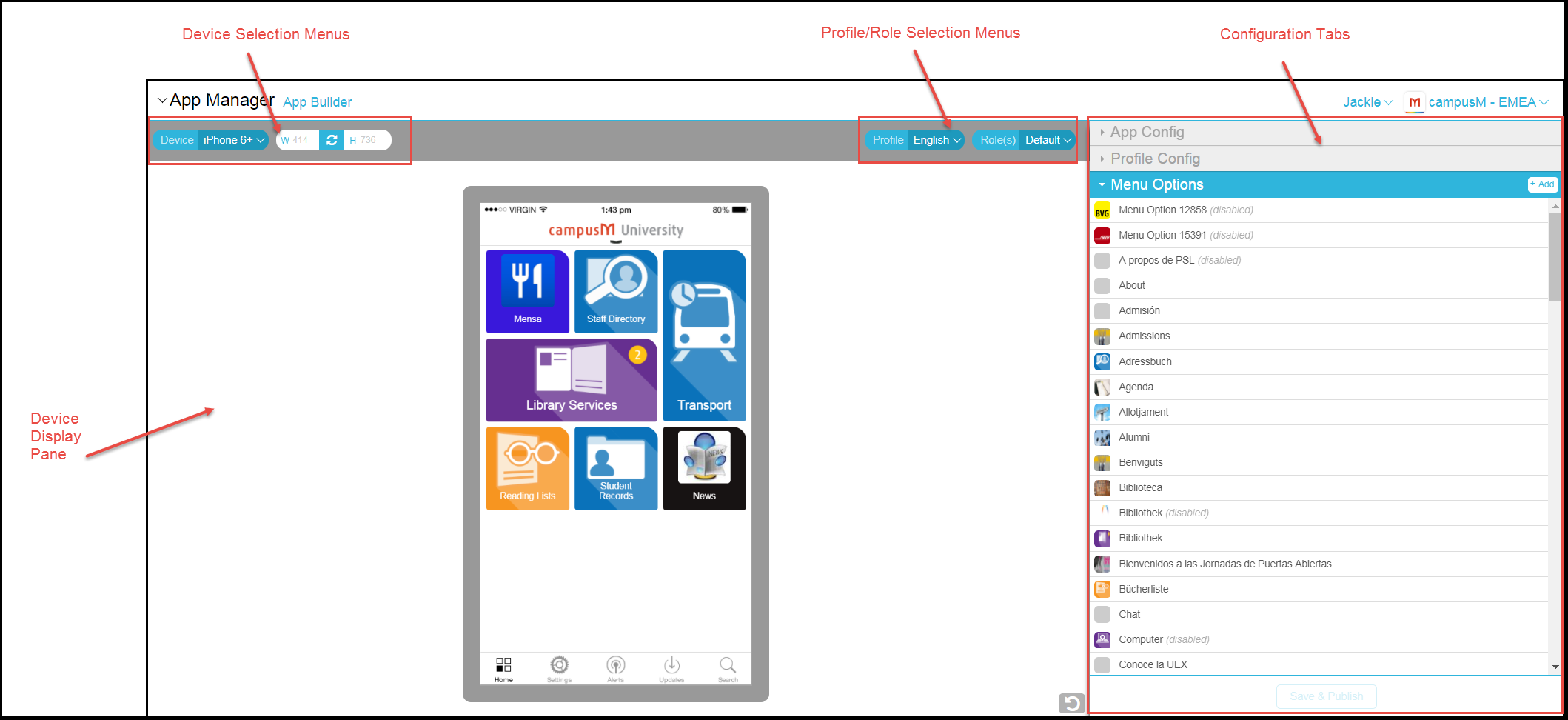Open the Jackie user menu
This screenshot has height=720, width=1568.
point(1367,102)
